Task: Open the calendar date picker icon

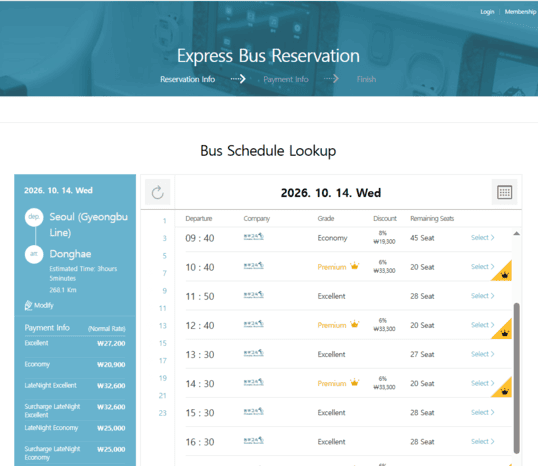Action: tap(504, 192)
